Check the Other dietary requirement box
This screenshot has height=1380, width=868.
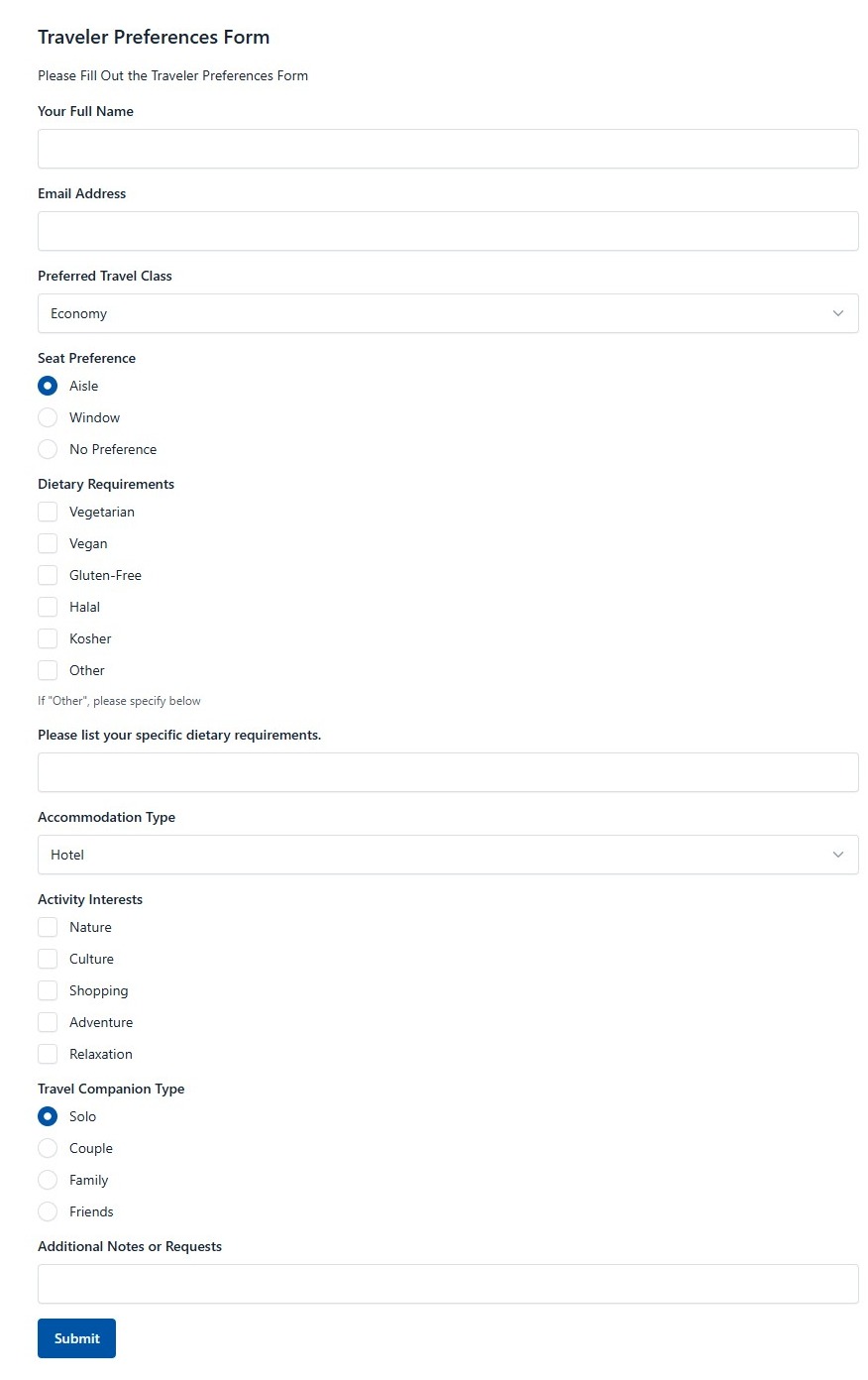(47, 670)
